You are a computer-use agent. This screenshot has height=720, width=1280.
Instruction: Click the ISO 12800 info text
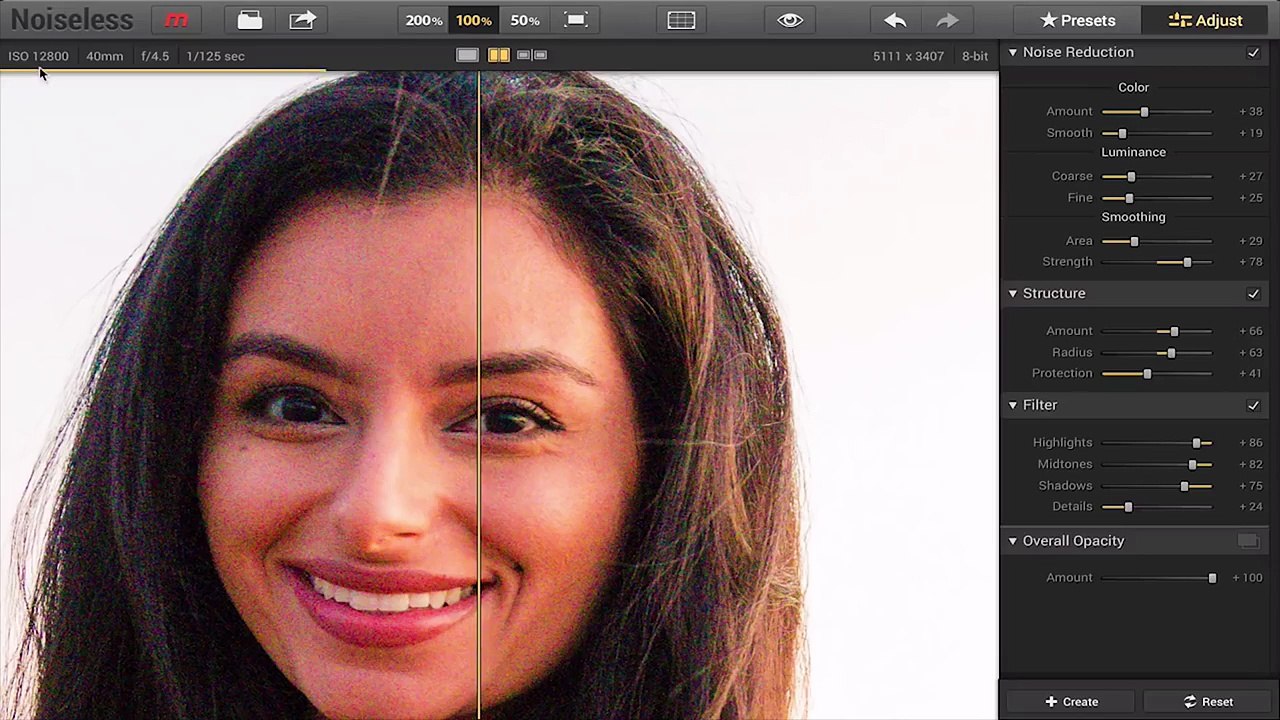click(x=38, y=56)
